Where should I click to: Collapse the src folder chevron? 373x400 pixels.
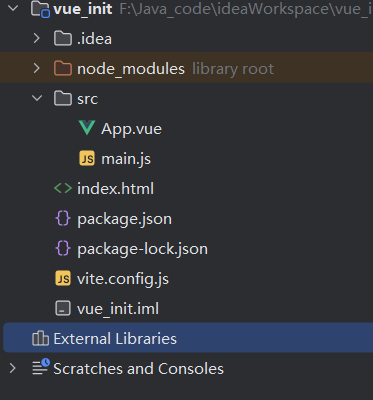coord(37,98)
